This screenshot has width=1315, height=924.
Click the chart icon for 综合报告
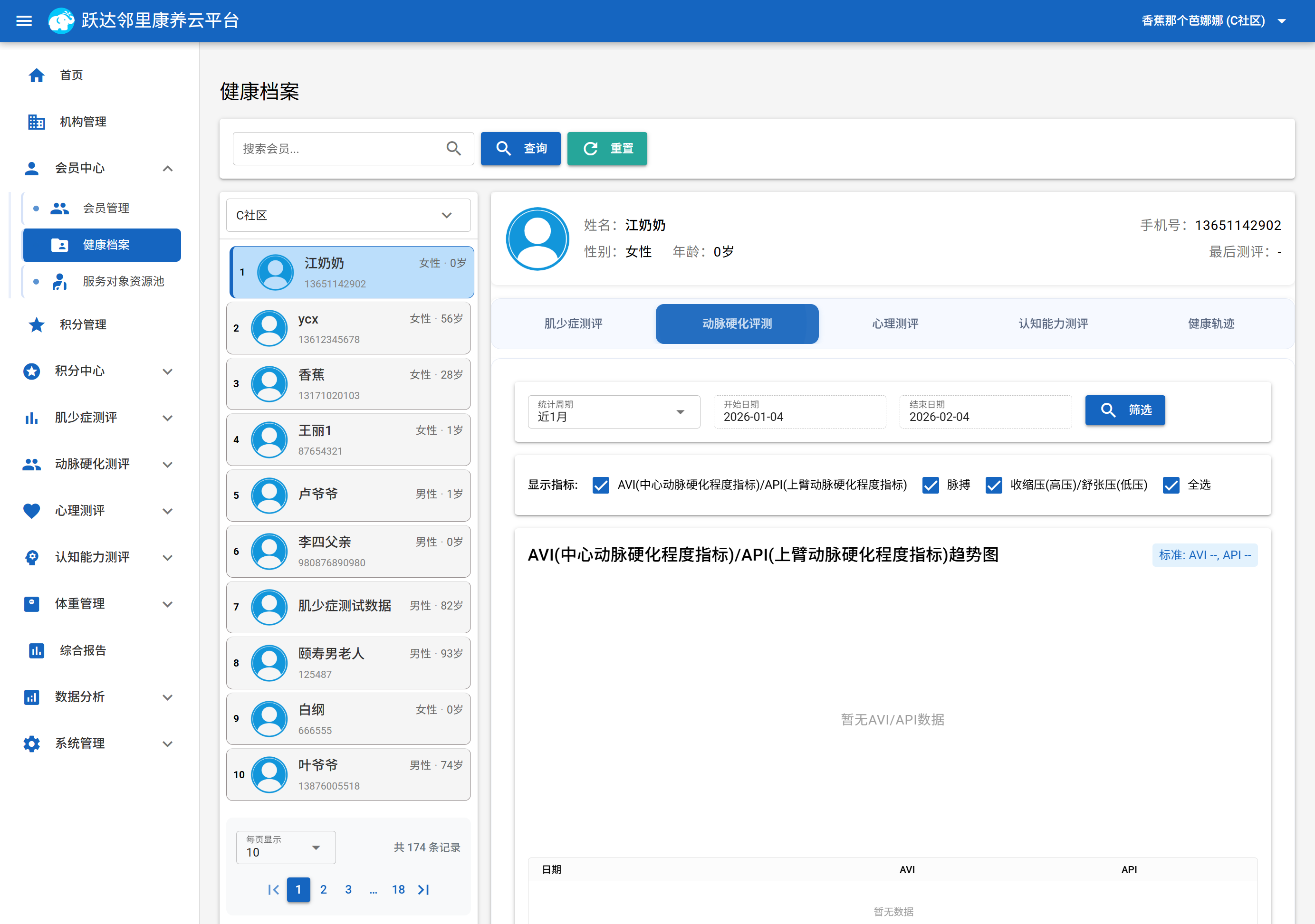coord(37,651)
